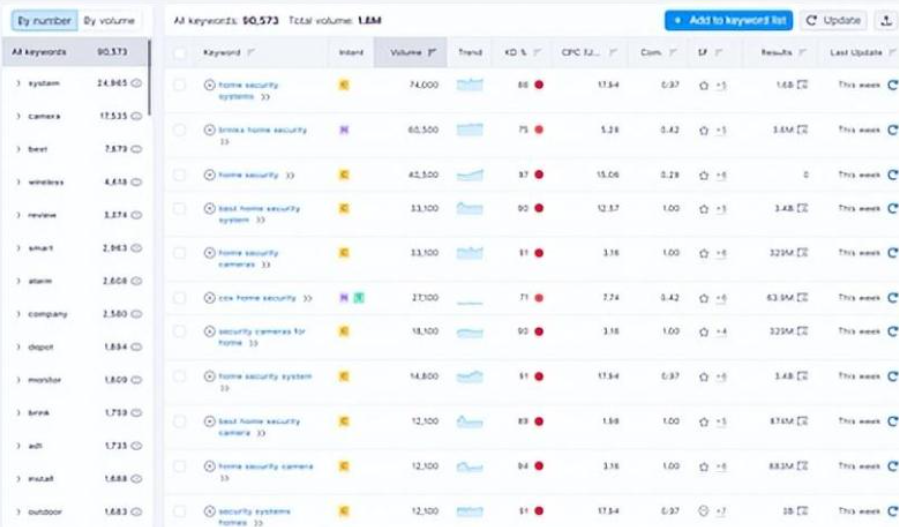Expand the 'company' keyword group
The height and width of the screenshot is (527, 899).
(18, 314)
